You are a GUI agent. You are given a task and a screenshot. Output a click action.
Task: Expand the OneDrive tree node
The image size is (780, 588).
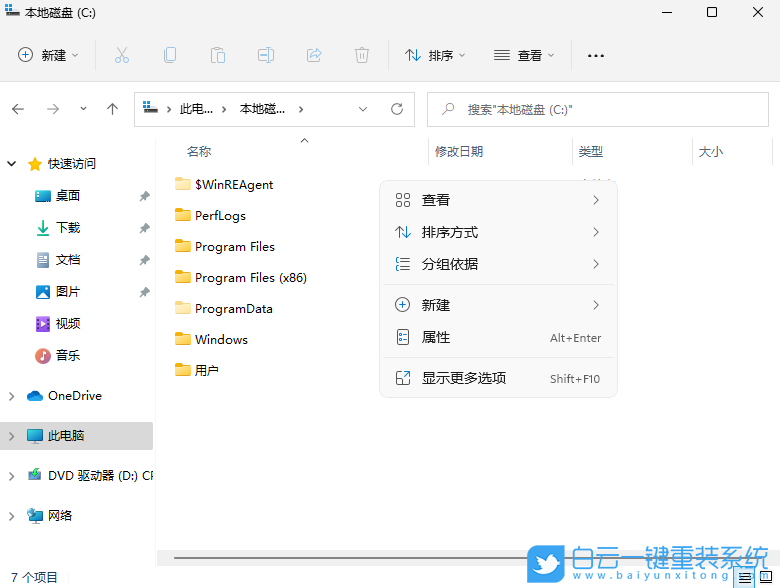11,396
